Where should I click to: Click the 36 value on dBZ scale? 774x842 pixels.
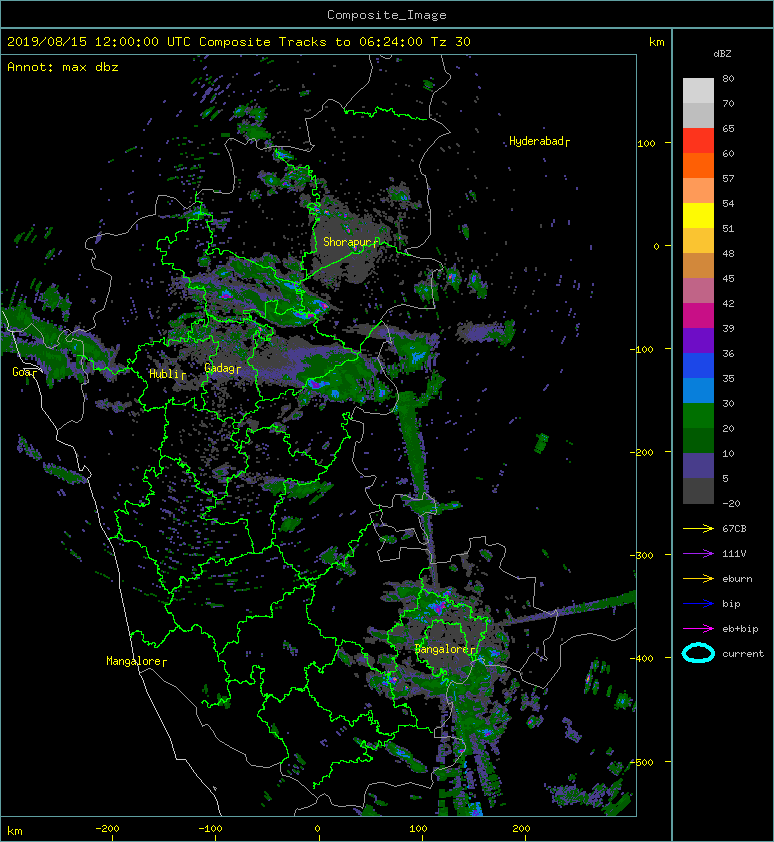pos(728,353)
